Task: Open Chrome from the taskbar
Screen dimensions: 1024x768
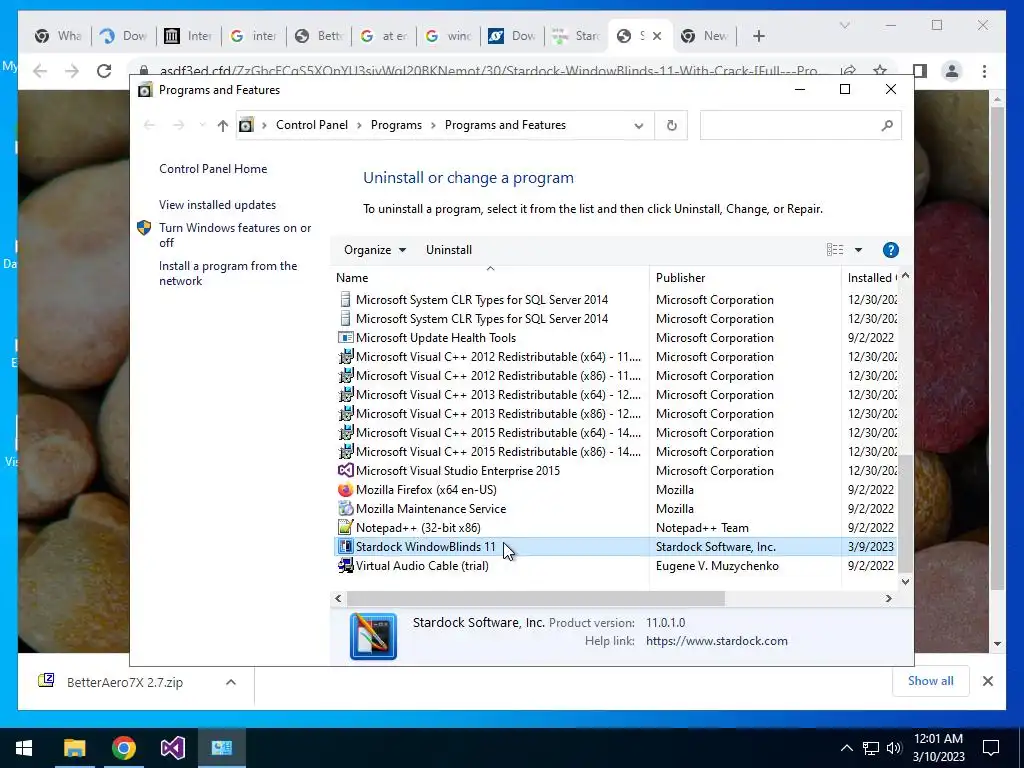Action: pyautogui.click(x=123, y=748)
